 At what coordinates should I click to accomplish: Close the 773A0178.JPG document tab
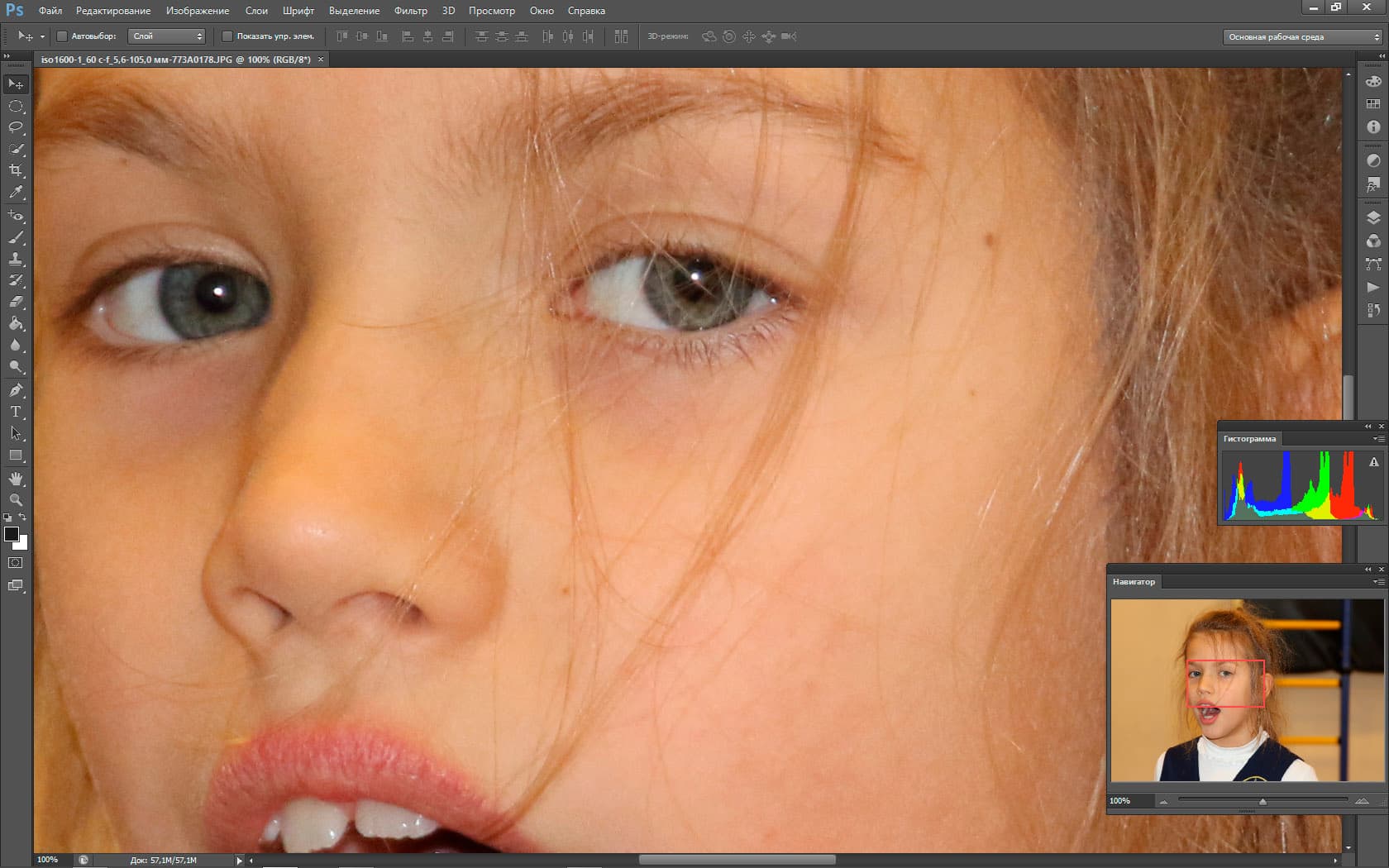pos(321,60)
